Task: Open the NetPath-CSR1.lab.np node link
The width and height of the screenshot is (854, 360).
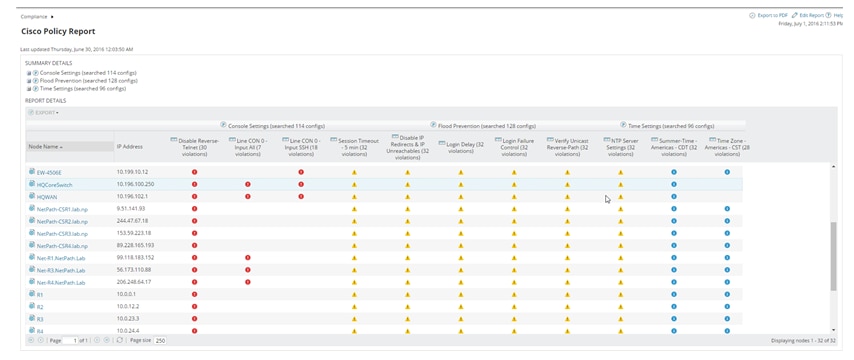Action: (x=62, y=209)
